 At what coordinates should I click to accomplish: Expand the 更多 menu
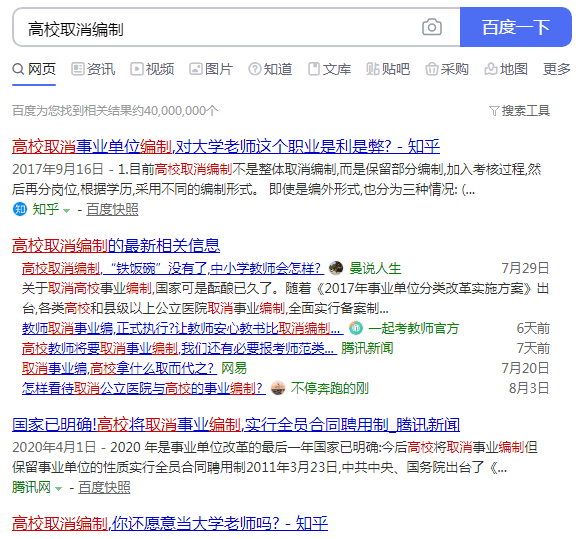557,69
